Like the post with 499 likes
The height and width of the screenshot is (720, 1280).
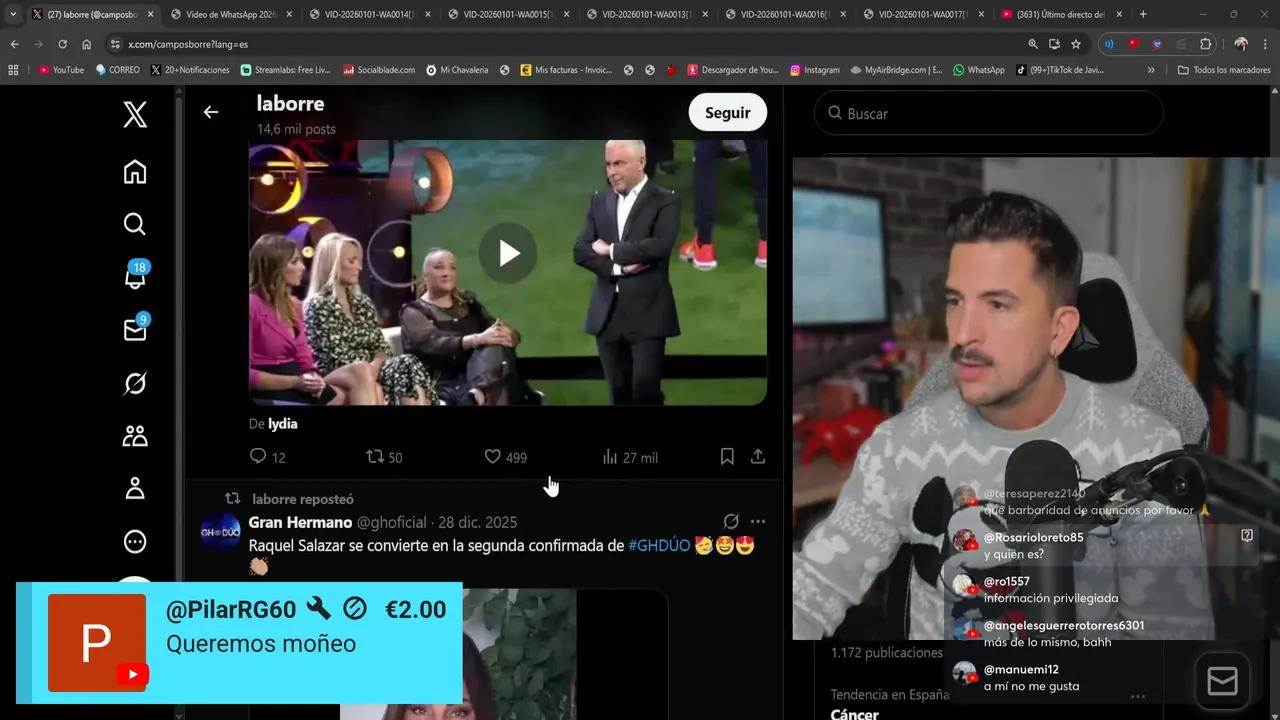pyautogui.click(x=505, y=457)
